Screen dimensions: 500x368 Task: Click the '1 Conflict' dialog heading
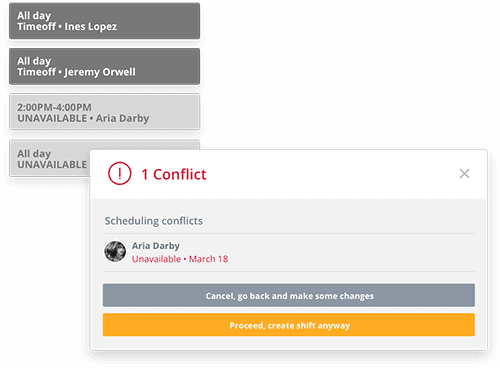(174, 174)
